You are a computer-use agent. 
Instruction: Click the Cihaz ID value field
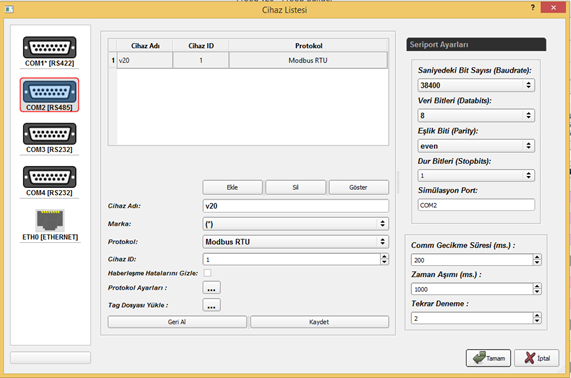click(x=291, y=259)
